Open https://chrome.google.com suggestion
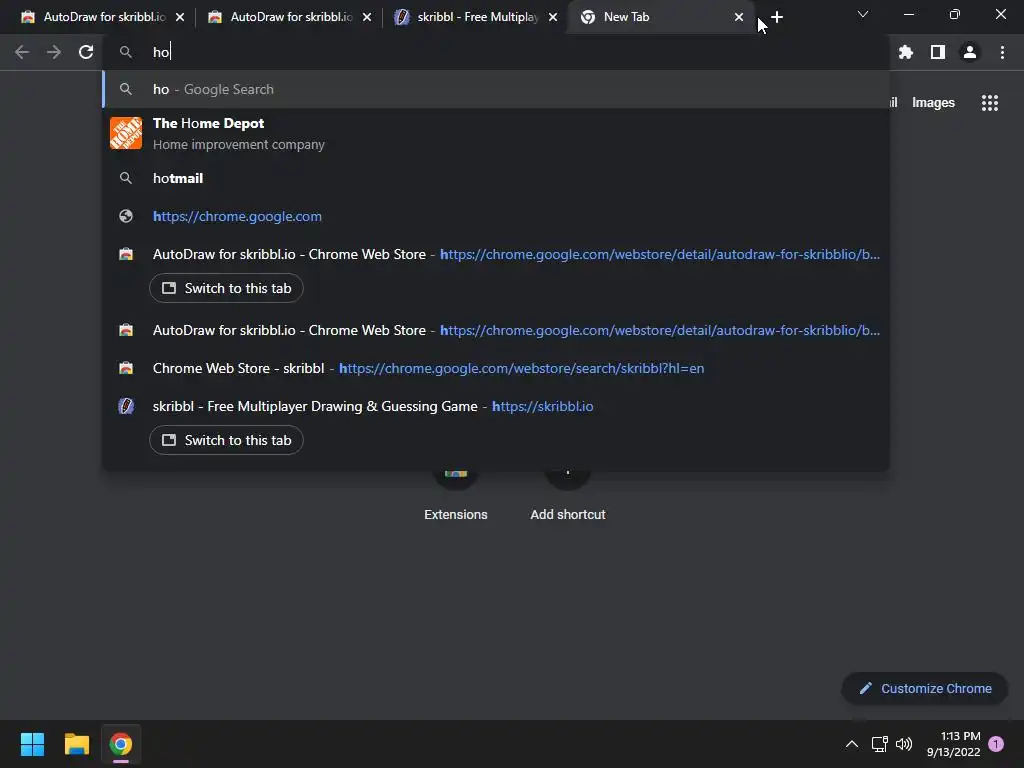 [x=496, y=216]
